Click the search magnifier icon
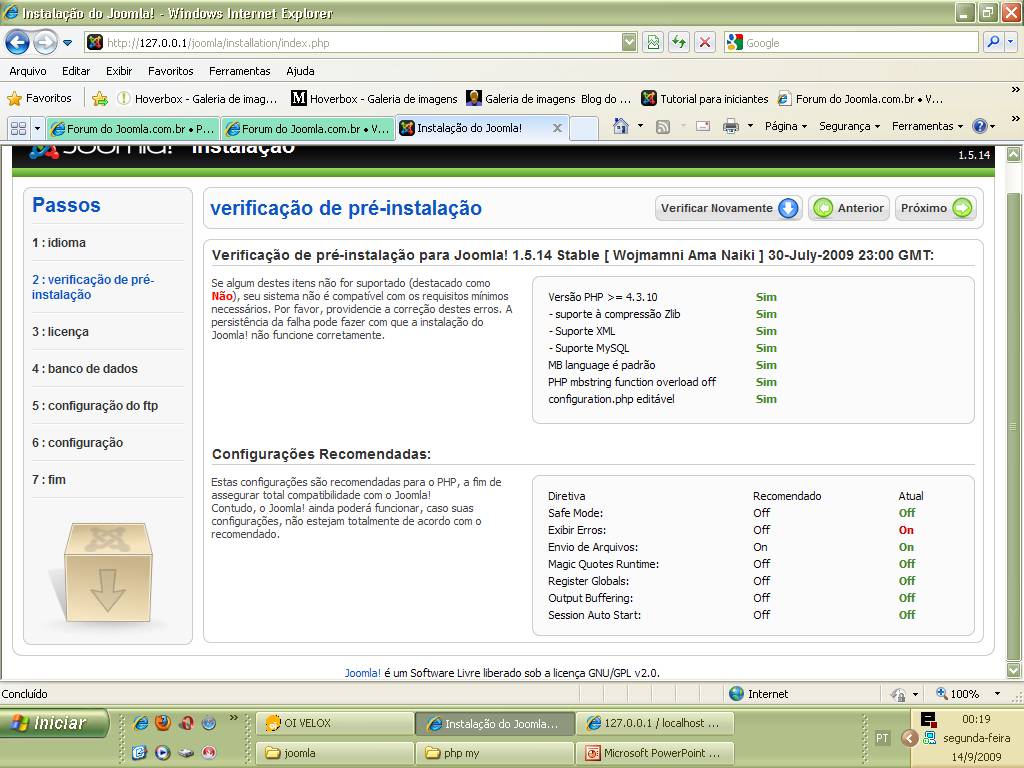1024x768 pixels. [x=993, y=42]
